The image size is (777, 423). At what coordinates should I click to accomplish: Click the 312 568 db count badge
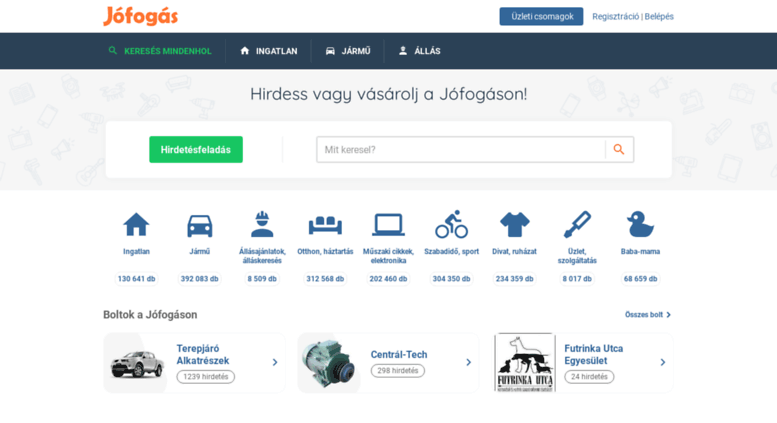tap(325, 279)
